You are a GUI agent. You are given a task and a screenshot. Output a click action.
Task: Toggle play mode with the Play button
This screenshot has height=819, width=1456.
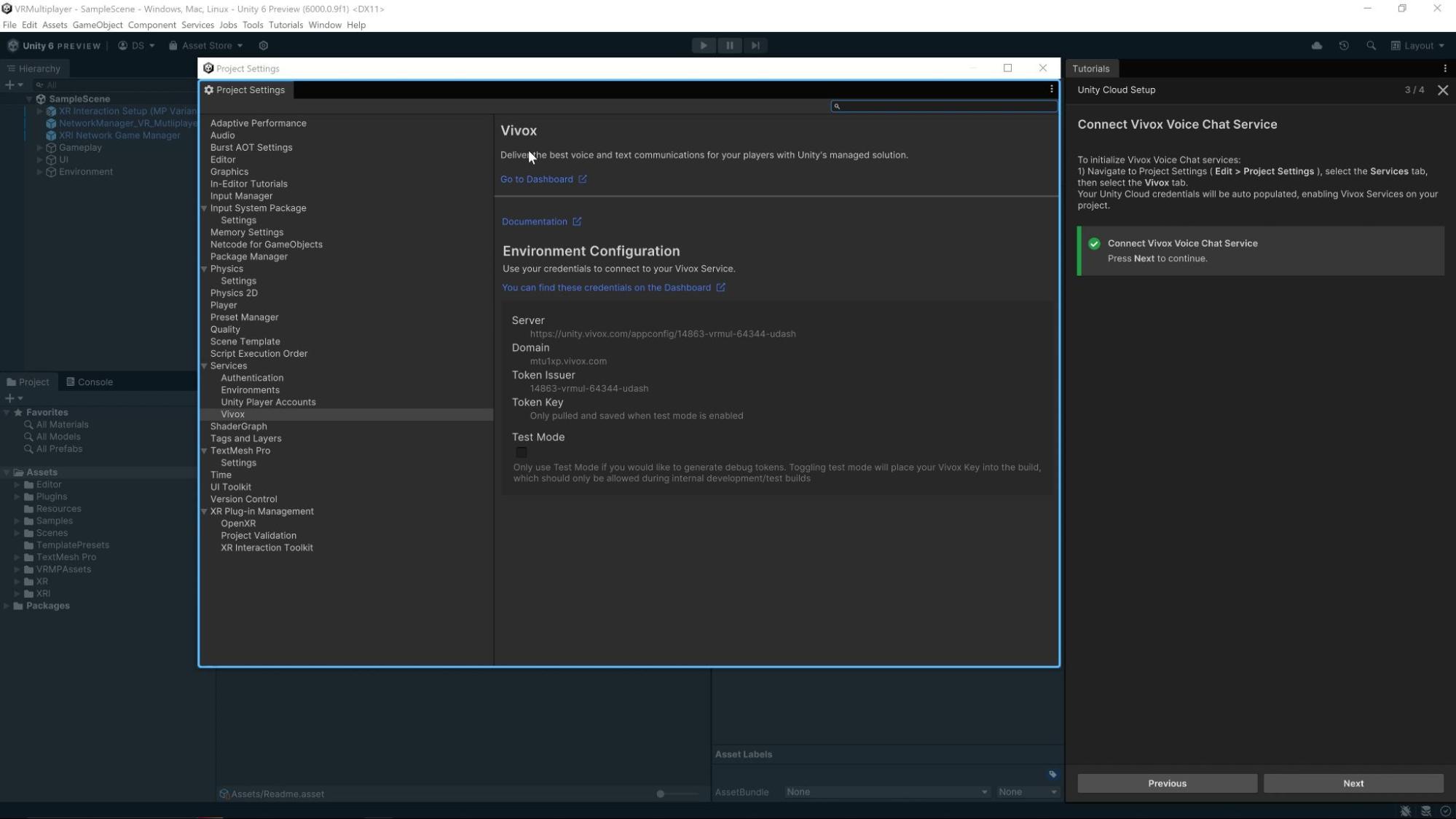pos(702,45)
